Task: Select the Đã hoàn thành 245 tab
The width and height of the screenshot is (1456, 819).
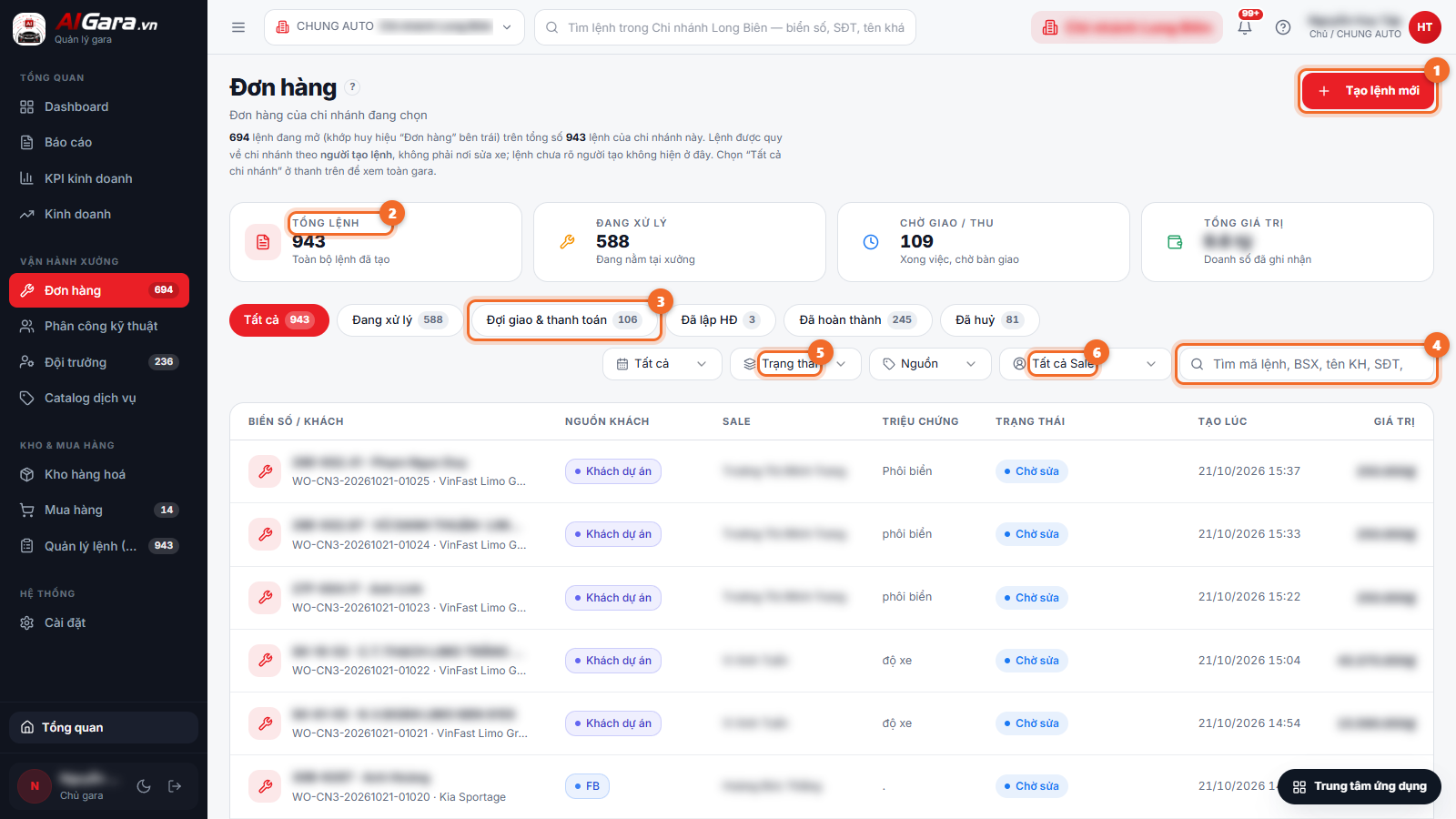Action: pos(857,320)
